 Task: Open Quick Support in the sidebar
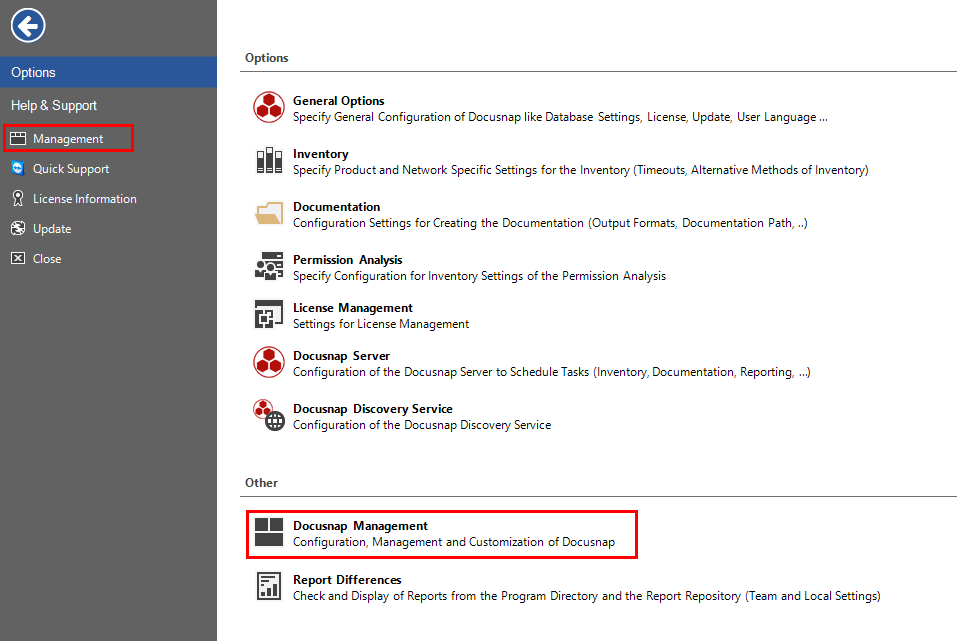tap(71, 168)
